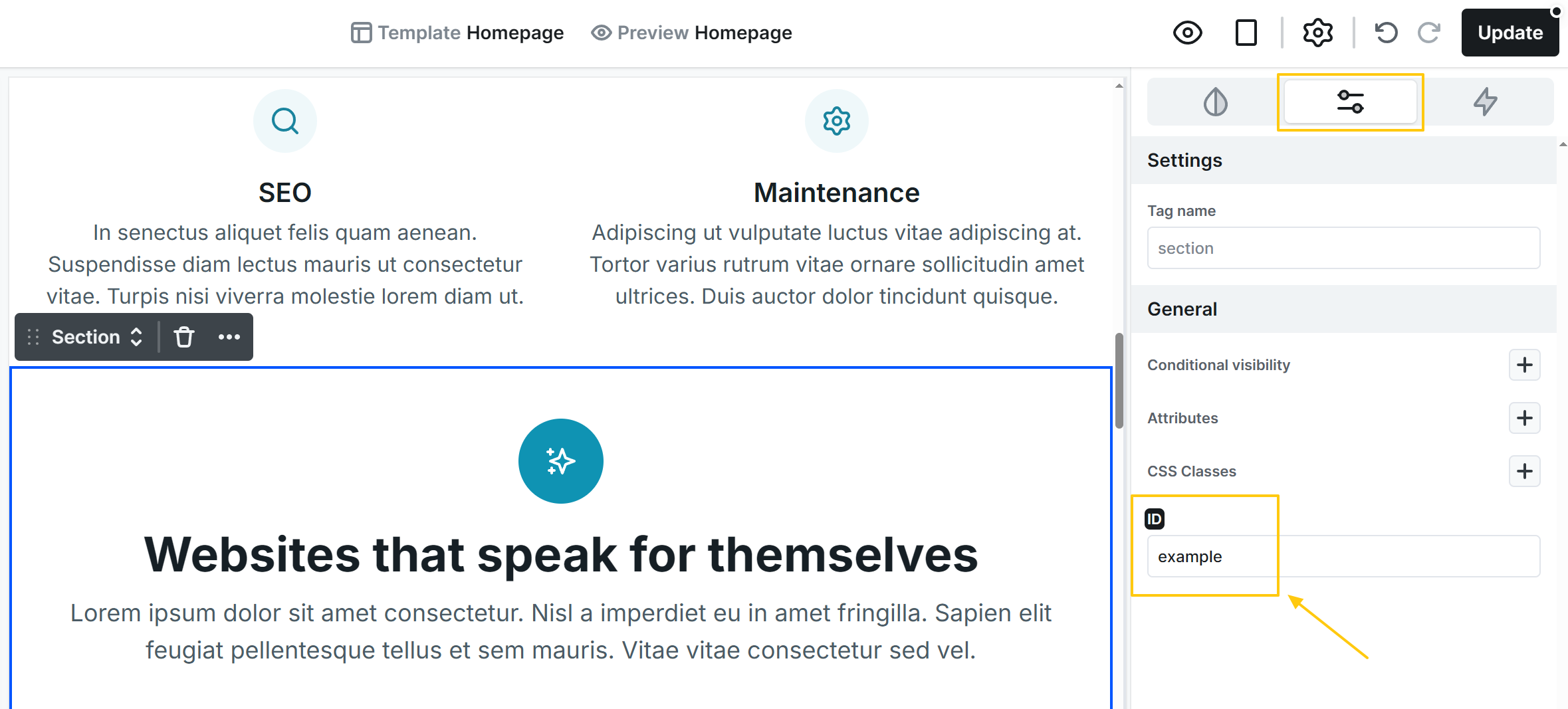The height and width of the screenshot is (709, 1568).
Task: Click the sparkle icon circle in canvas
Action: (x=560, y=461)
